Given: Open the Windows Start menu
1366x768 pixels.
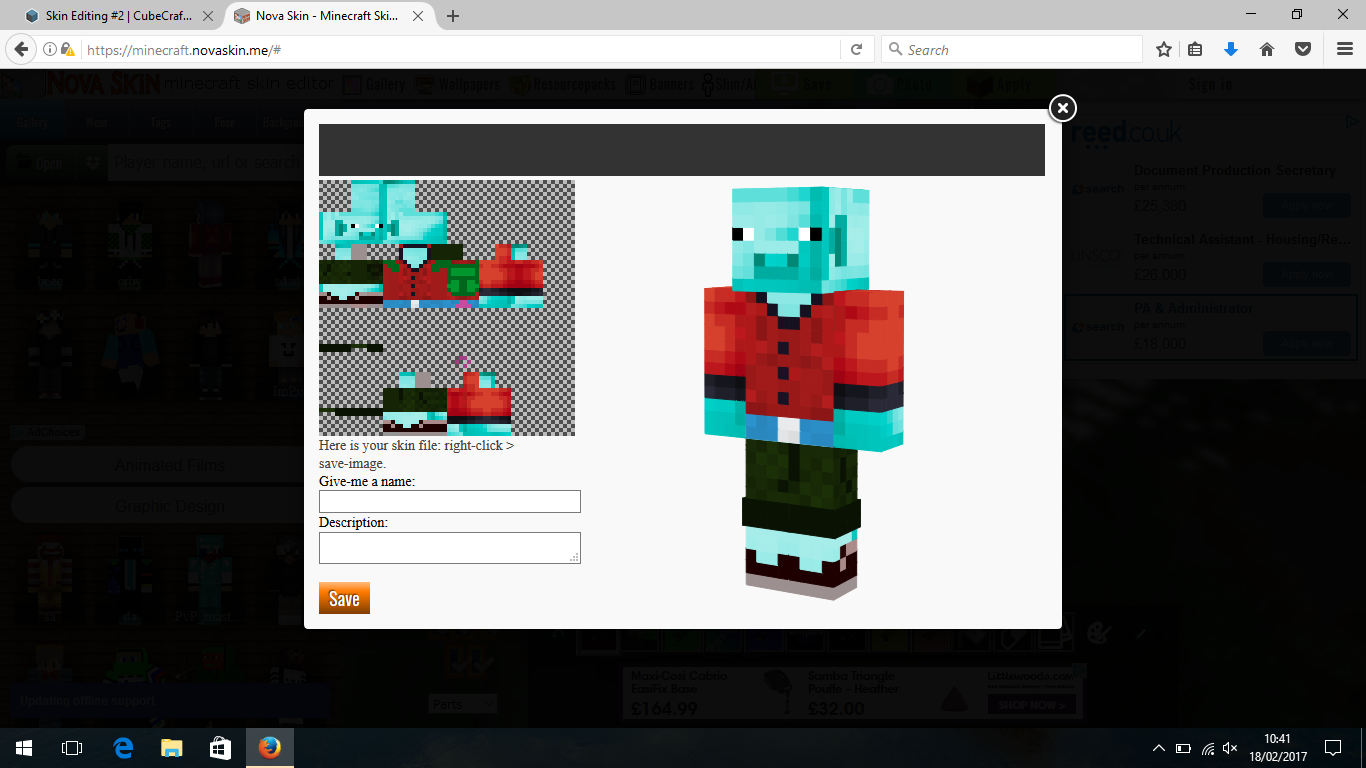Looking at the screenshot, I should click(x=23, y=748).
